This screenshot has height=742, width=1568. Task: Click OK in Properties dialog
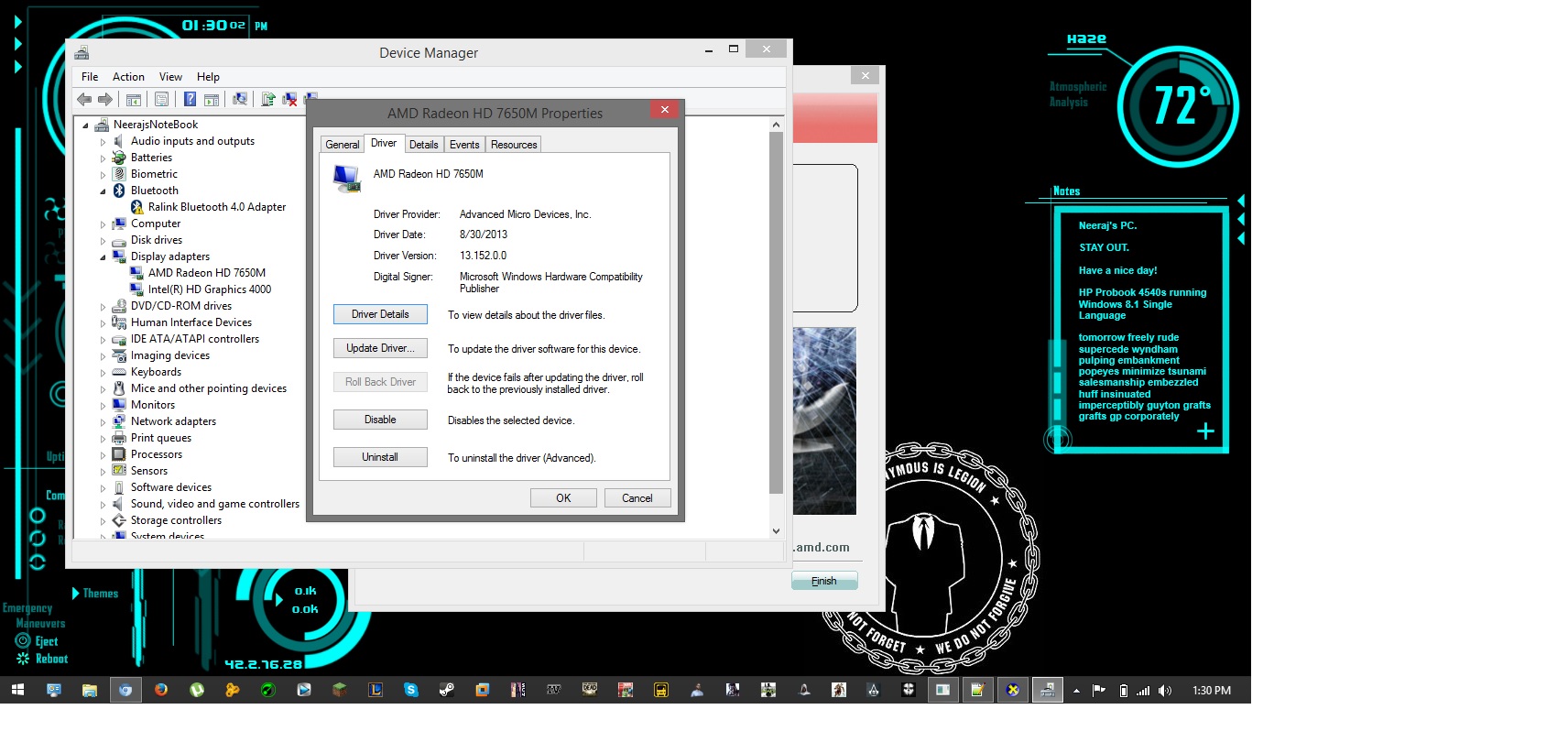pos(563,498)
